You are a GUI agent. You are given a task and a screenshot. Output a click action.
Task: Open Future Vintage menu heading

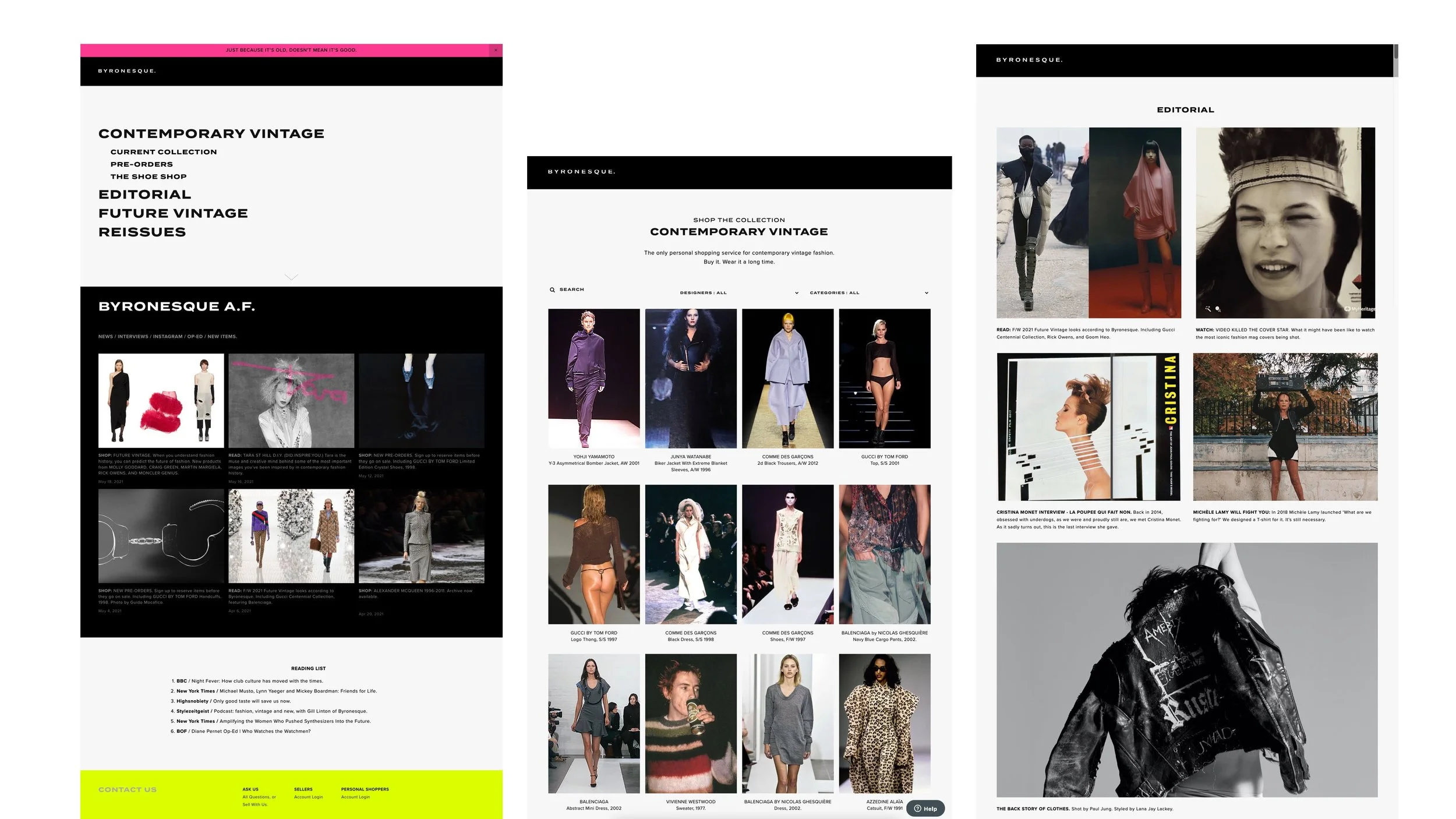tap(173, 213)
